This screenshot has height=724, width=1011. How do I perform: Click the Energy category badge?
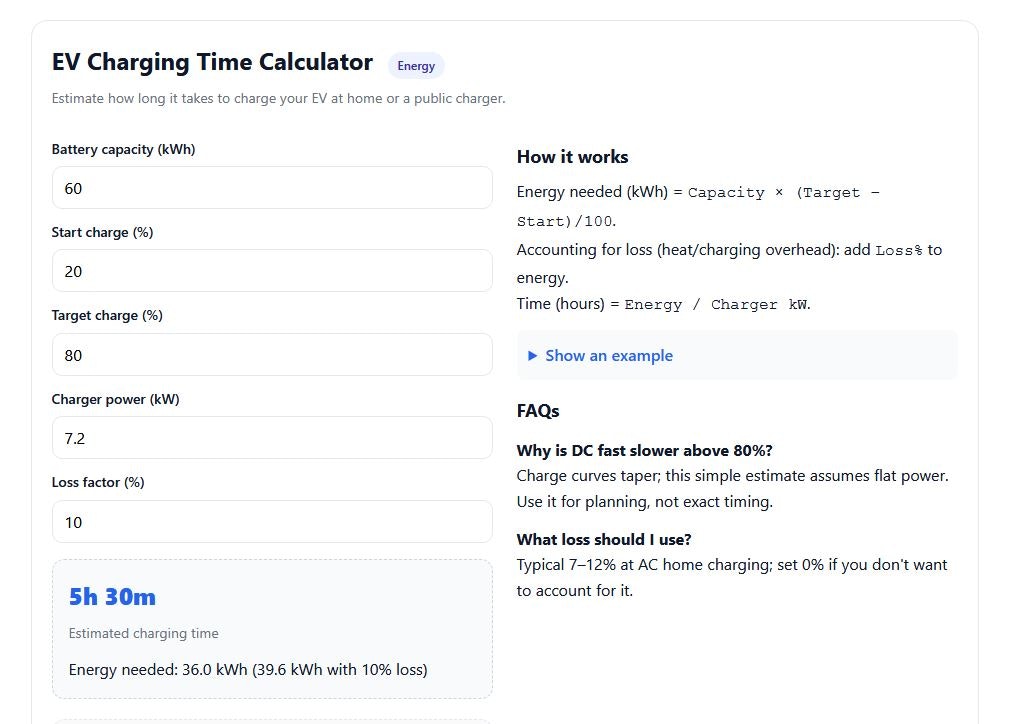tap(416, 65)
